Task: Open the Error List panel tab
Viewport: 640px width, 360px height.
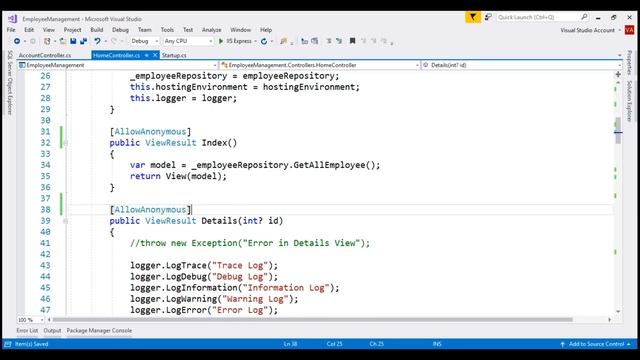Action: (x=27, y=331)
